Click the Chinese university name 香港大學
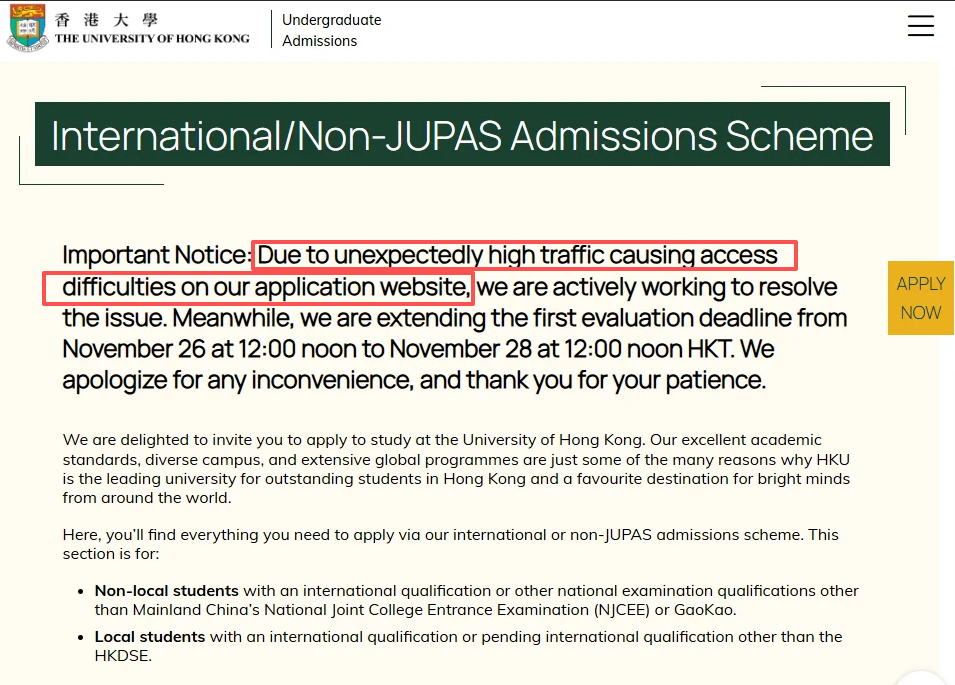This screenshot has width=955, height=685. [x=107, y=19]
